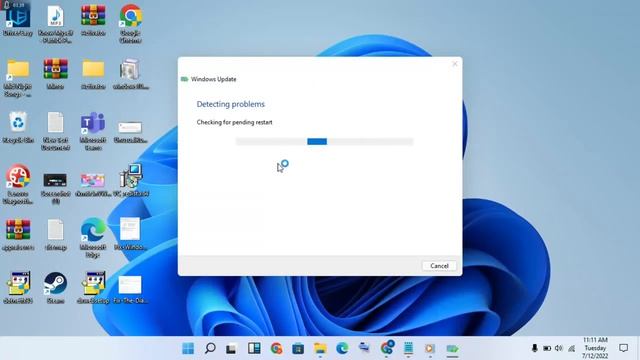Image resolution: width=640 pixels, height=360 pixels.
Task: Select the Lenovo Diagnostics desktop shortcut
Action: coord(18,184)
